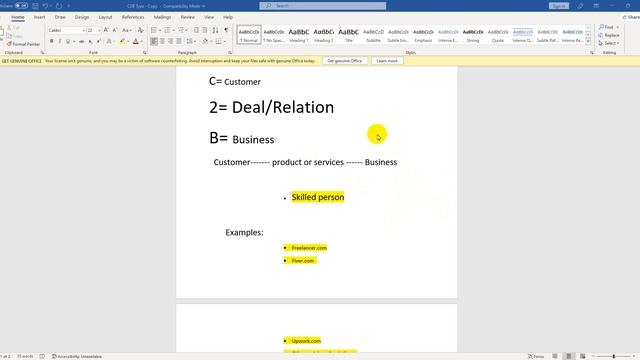Click the Multilevel List button
This screenshot has width=640, height=360.
point(181,30)
